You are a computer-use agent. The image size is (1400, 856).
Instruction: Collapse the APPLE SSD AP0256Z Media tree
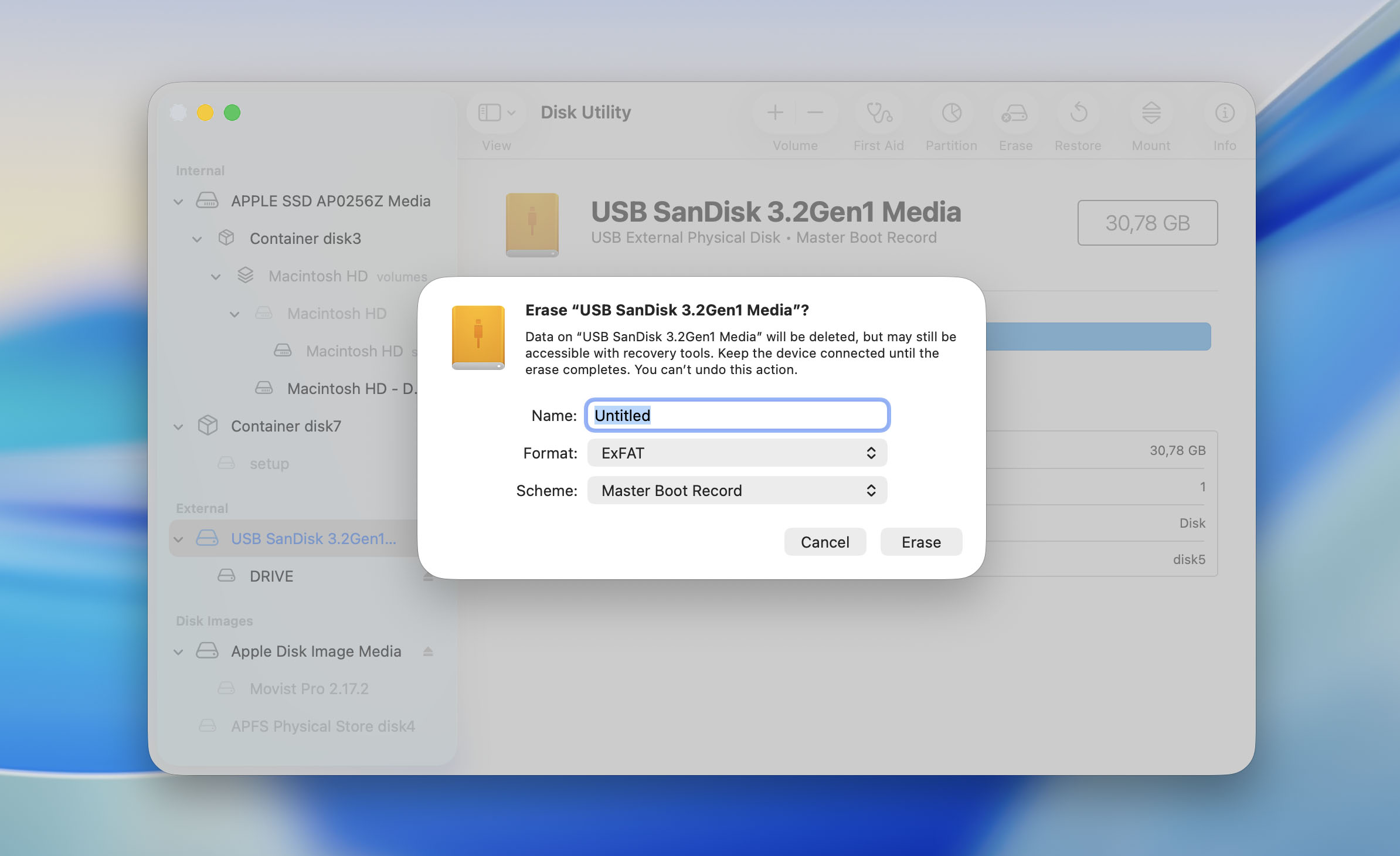click(x=178, y=202)
